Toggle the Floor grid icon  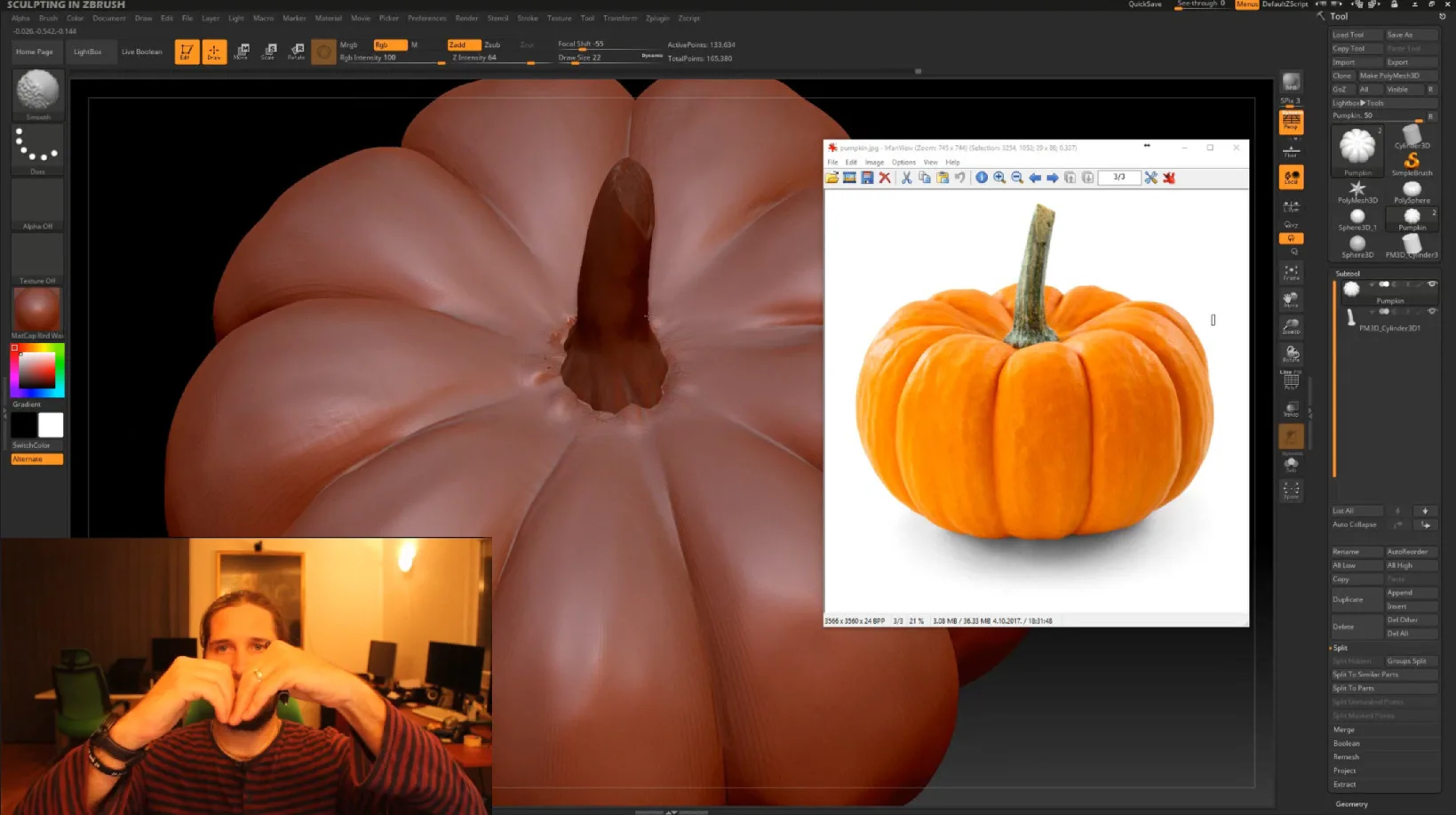tap(1291, 151)
